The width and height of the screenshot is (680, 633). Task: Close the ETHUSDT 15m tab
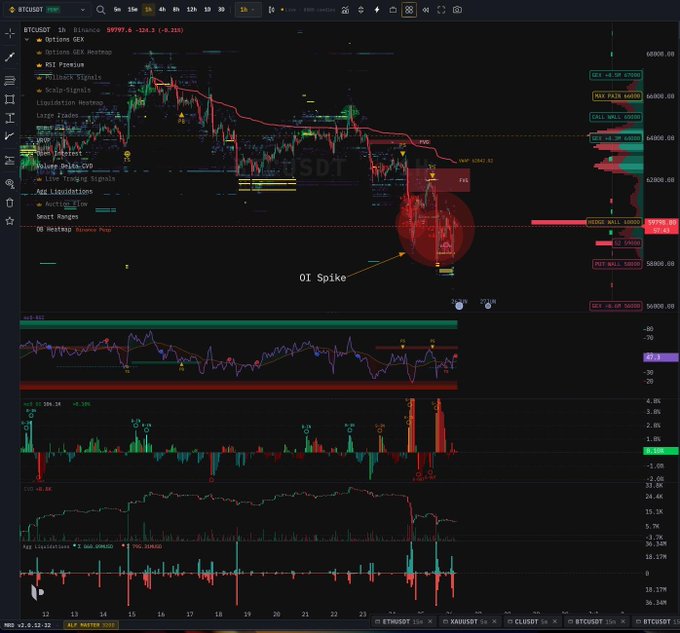coord(430,621)
